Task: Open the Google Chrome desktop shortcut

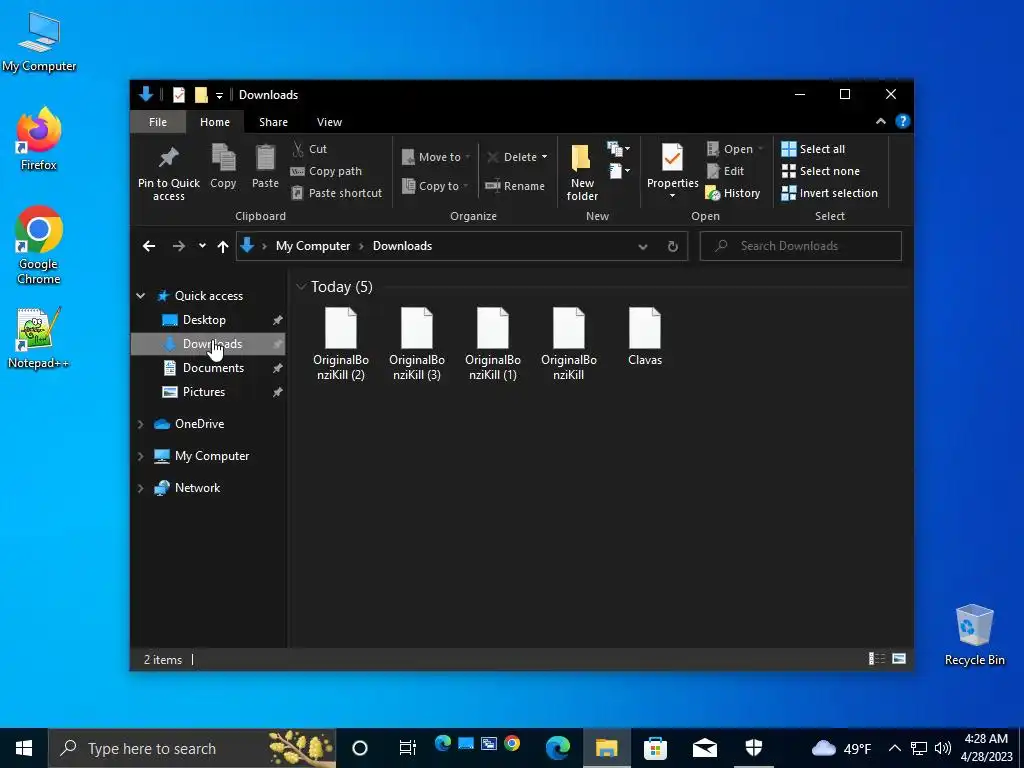Action: [x=39, y=245]
